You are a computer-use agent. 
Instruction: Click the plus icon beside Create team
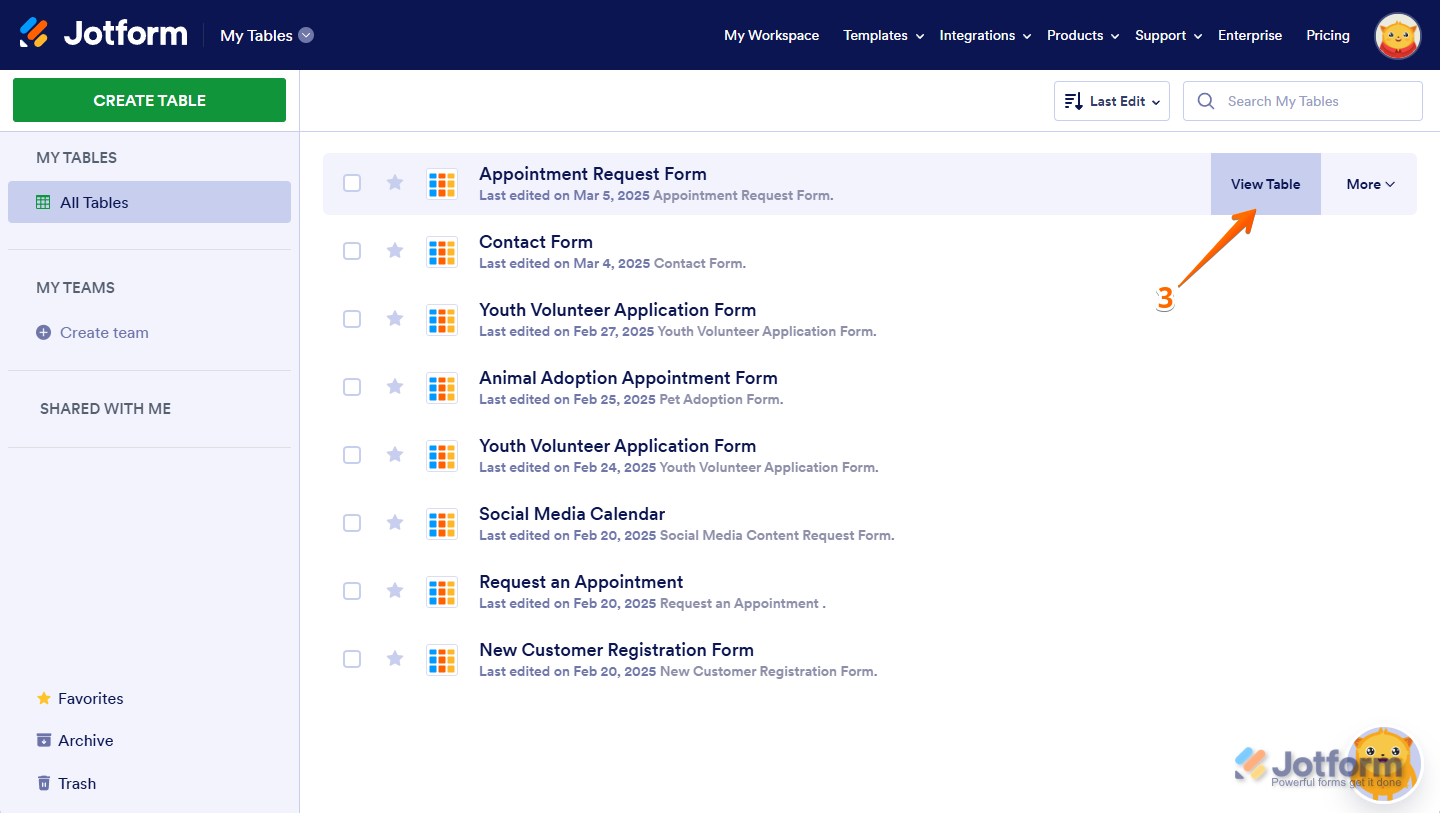coord(43,333)
